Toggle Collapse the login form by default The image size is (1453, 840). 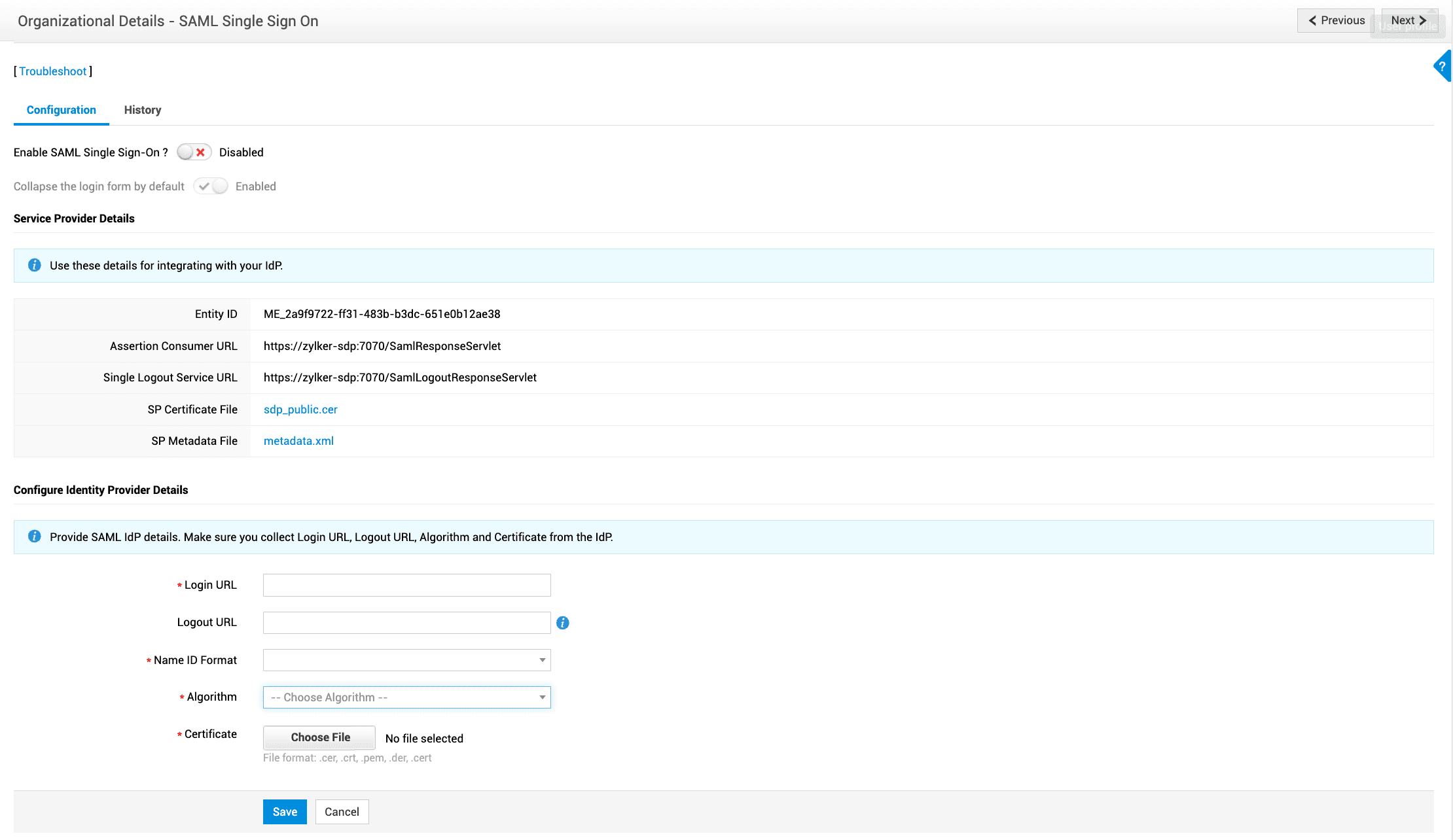(210, 186)
